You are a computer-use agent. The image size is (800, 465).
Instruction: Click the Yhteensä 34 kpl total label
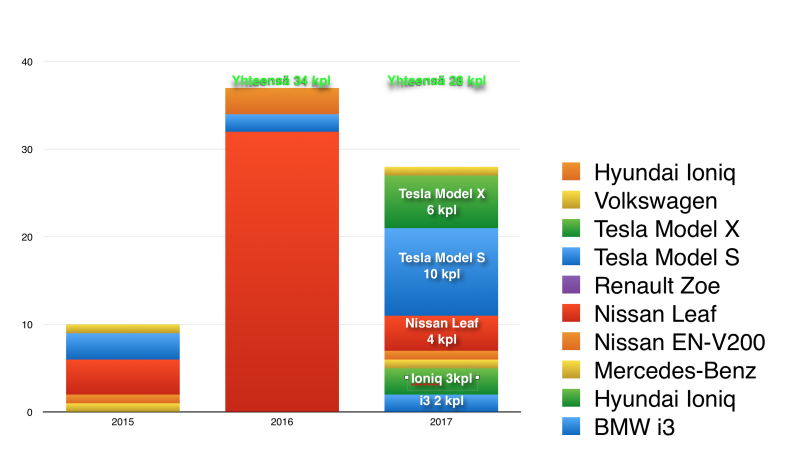pyautogui.click(x=281, y=81)
